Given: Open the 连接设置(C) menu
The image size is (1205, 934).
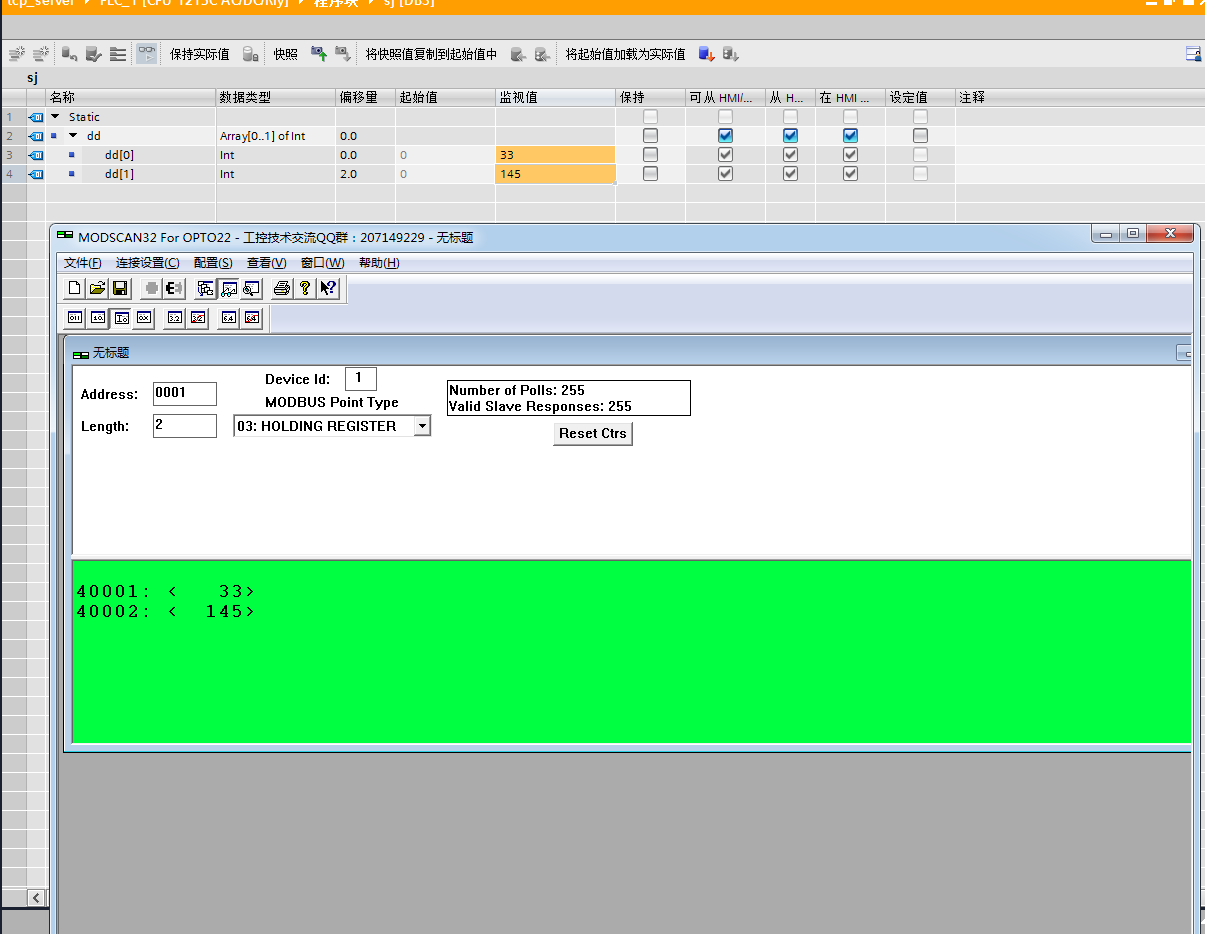Looking at the screenshot, I should pyautogui.click(x=147, y=263).
